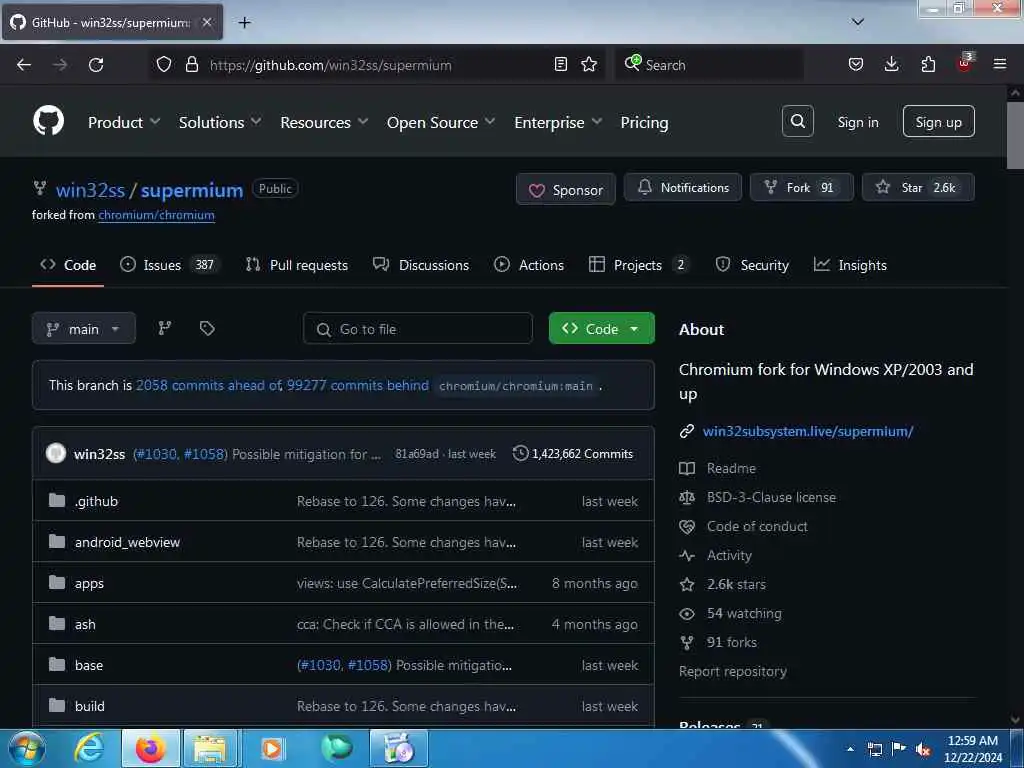Image resolution: width=1024 pixels, height=768 pixels.
Task: Expand the Resources menu
Action: pos(324,122)
